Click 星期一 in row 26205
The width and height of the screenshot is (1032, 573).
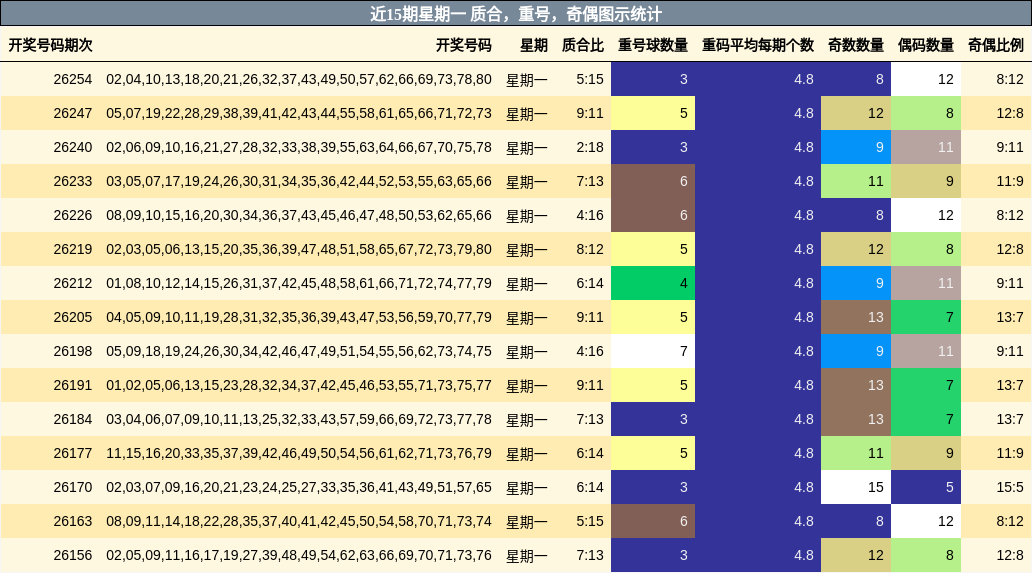coord(527,318)
